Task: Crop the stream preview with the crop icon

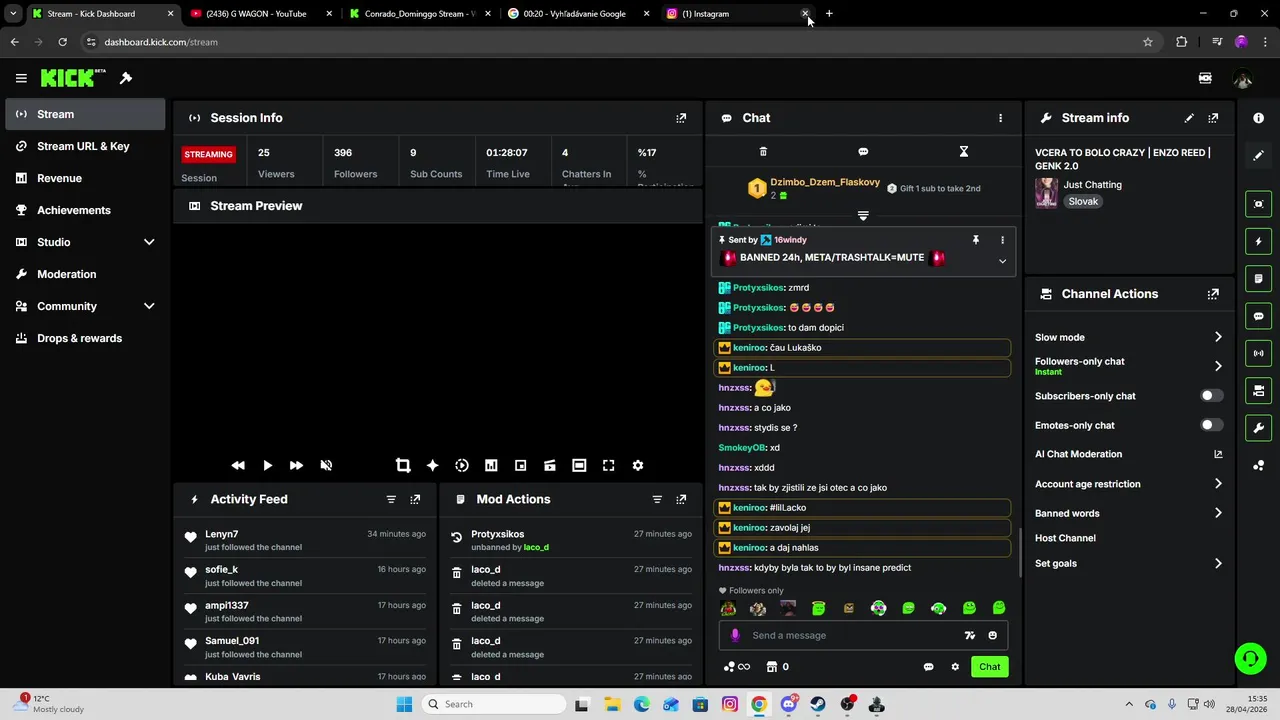Action: coord(403,465)
